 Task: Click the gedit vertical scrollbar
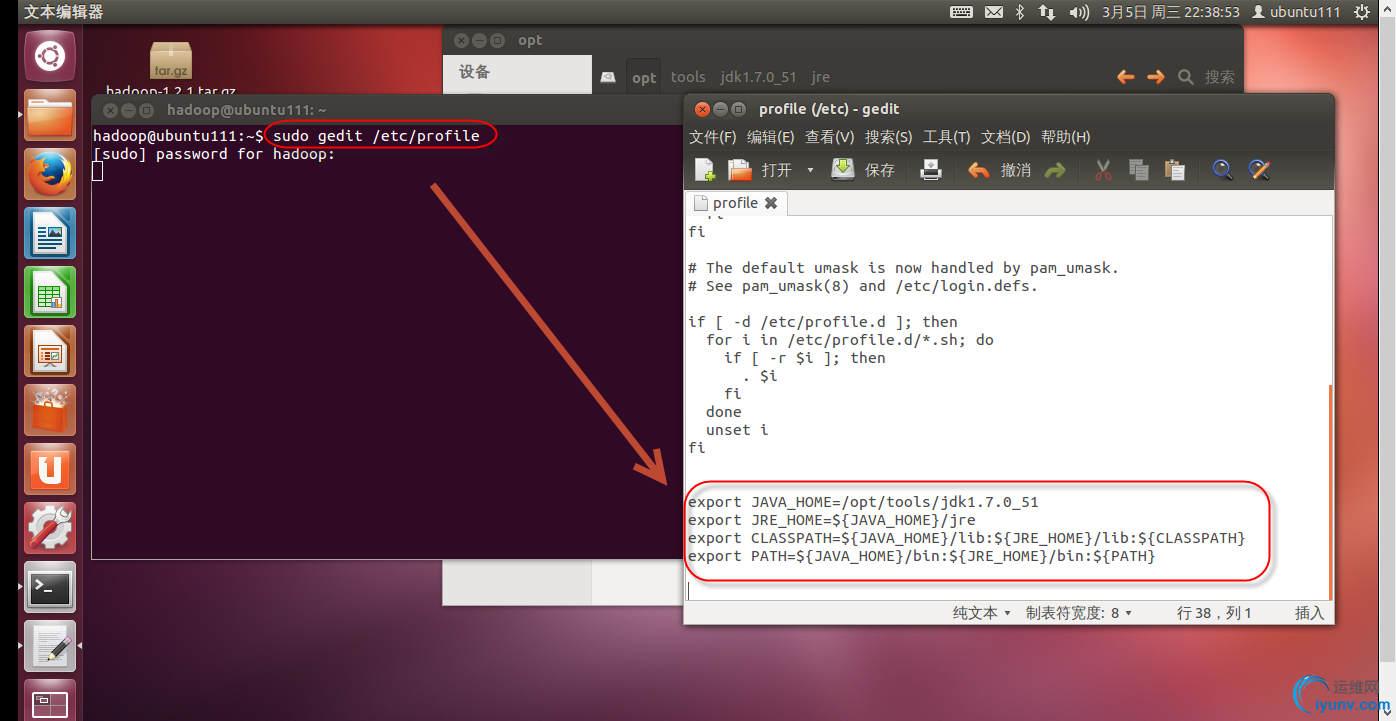point(1329,490)
